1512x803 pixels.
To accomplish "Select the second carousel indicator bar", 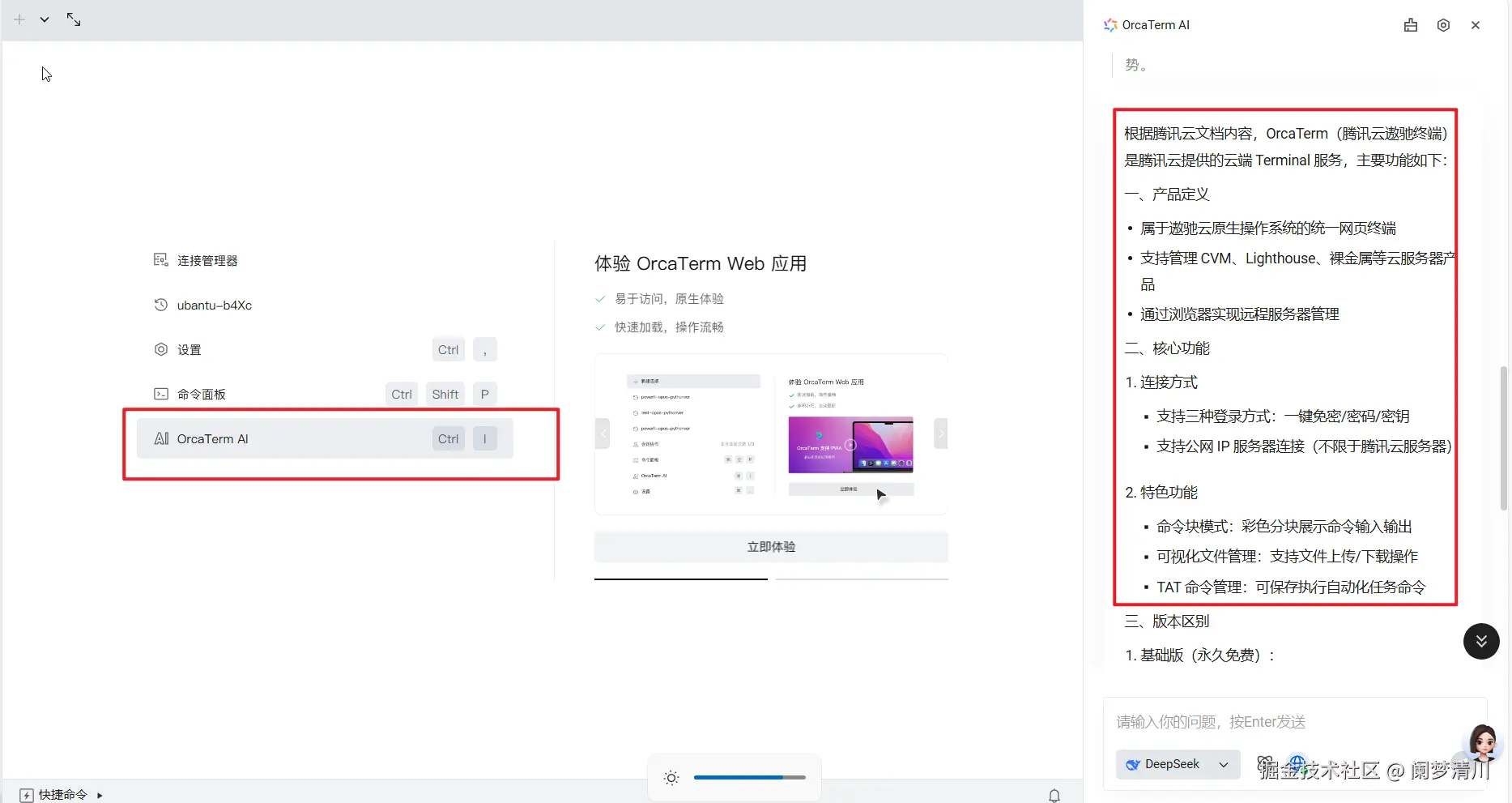I will pos(862,579).
